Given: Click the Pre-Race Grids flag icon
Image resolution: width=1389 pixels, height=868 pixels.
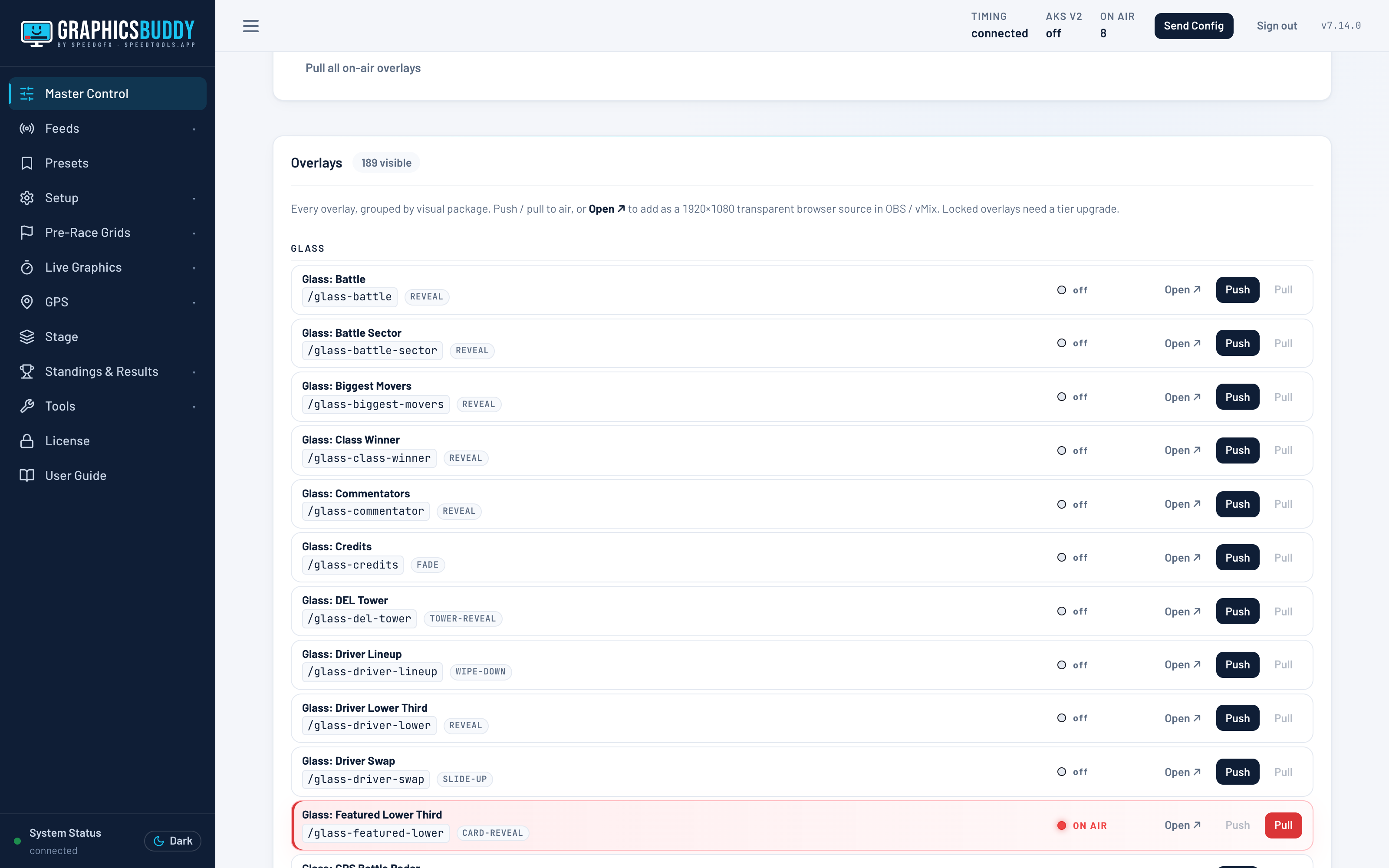Looking at the screenshot, I should click(x=27, y=233).
